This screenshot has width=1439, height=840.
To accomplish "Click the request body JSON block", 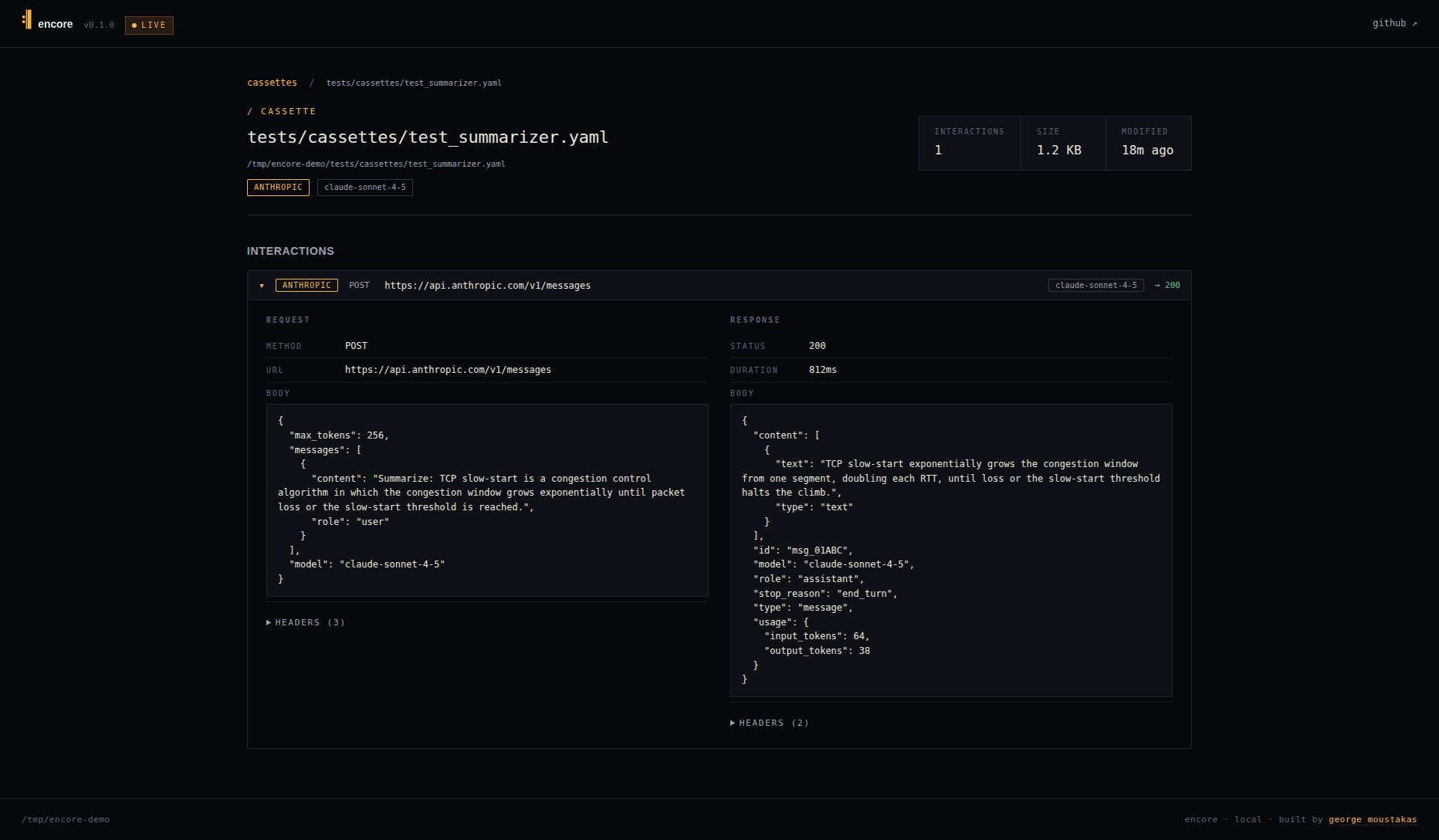I will tap(487, 500).
